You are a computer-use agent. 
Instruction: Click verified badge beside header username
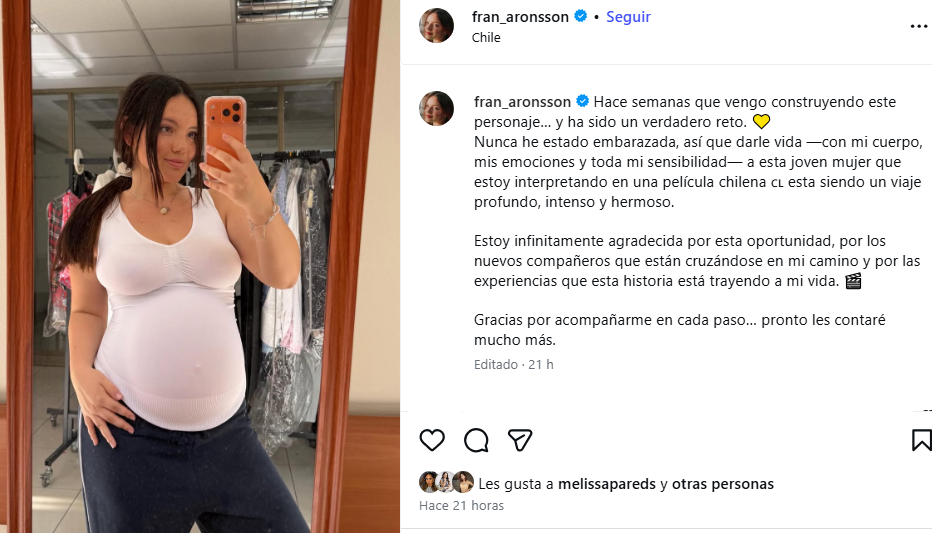pyautogui.click(x=581, y=16)
